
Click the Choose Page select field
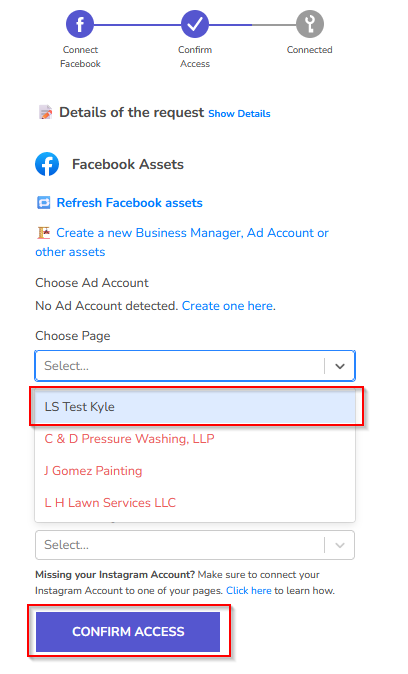tap(195, 366)
